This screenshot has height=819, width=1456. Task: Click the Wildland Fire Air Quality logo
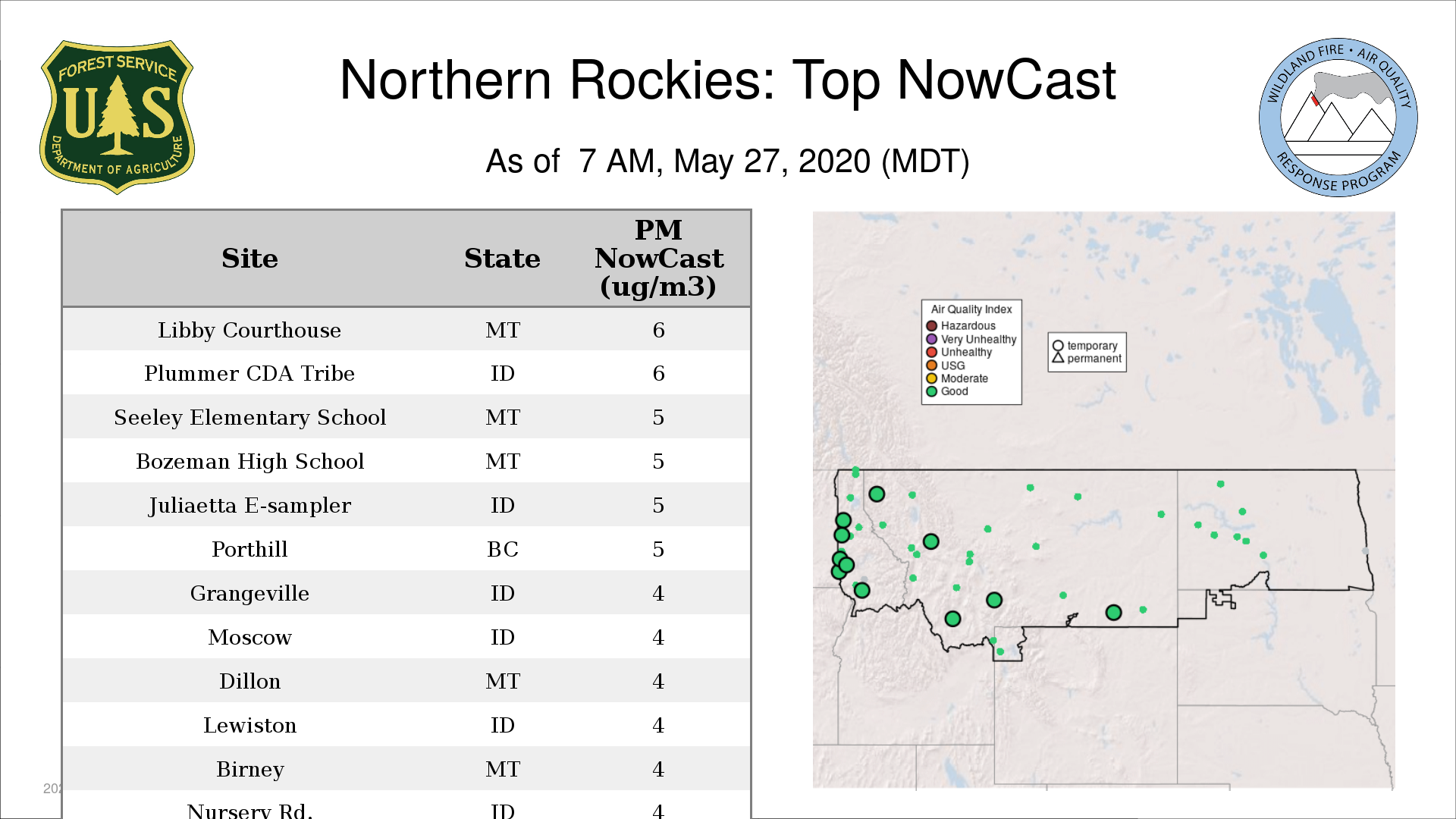point(1338,118)
